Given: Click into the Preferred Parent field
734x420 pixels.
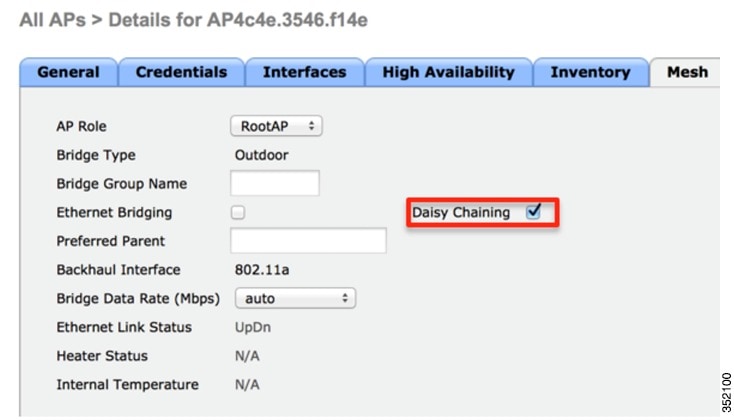Looking at the screenshot, I should (x=308, y=241).
